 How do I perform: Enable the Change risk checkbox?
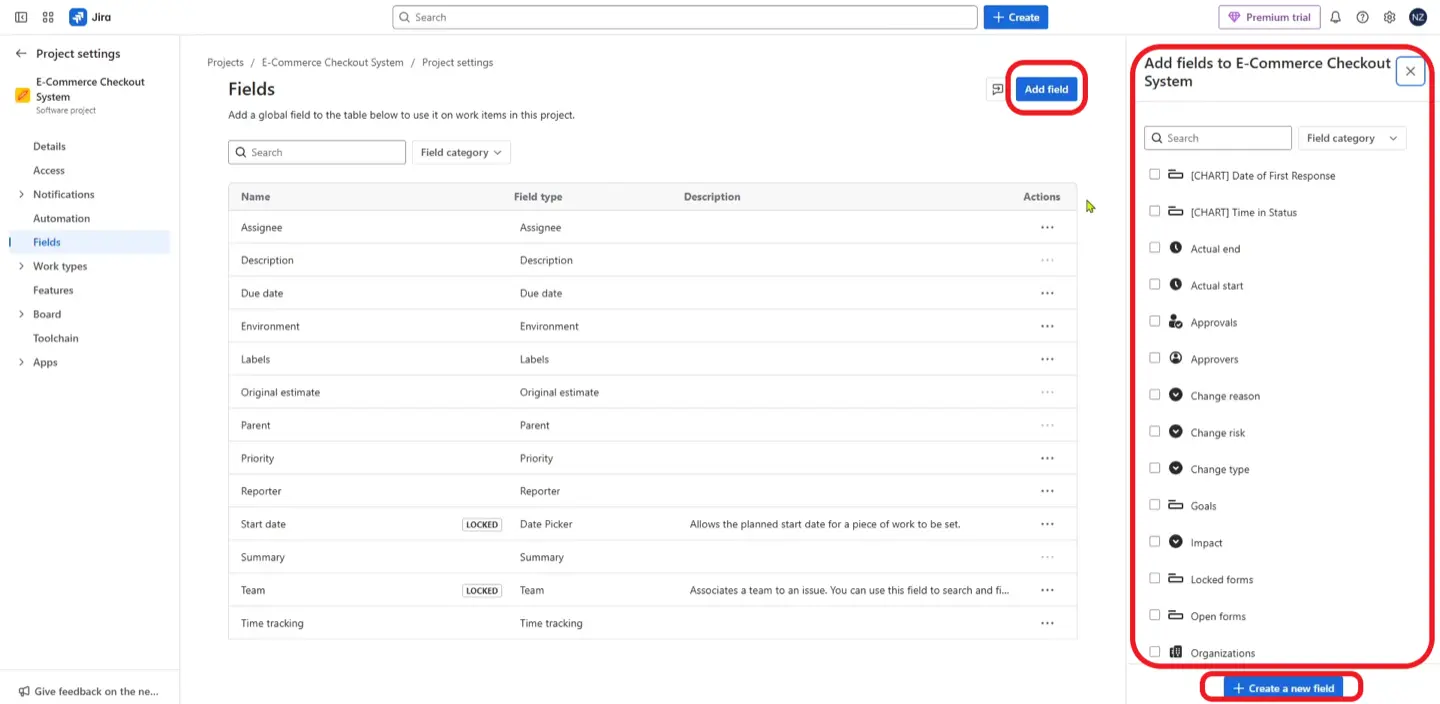point(1154,431)
